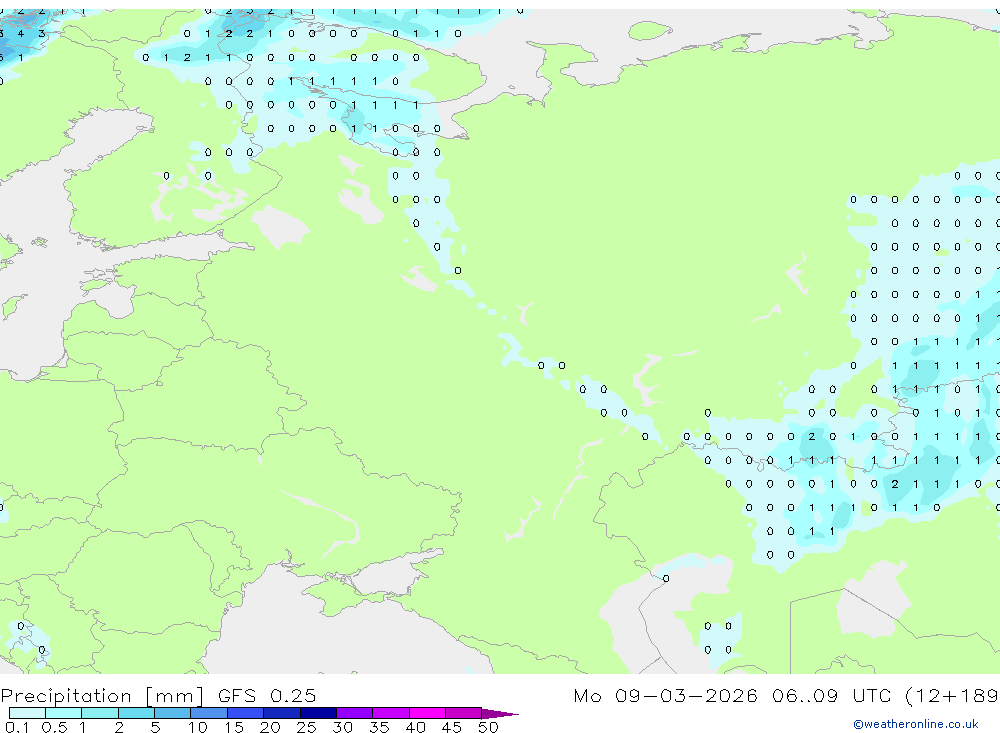The image size is (1000, 733).
Task: Pick the 15–20 mm legend color box
Action: pos(245,713)
